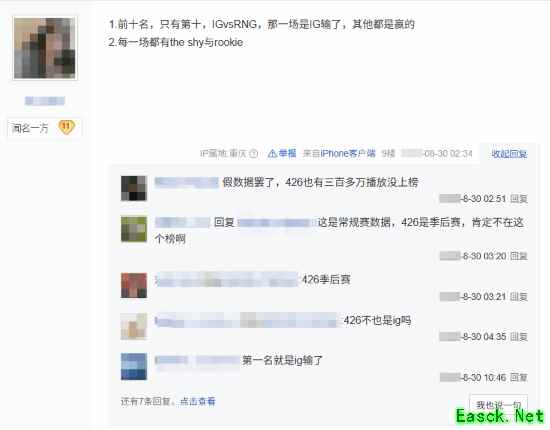Click 回复 on the 10:46 comment
This screenshot has height=430, width=550.
pos(519,377)
